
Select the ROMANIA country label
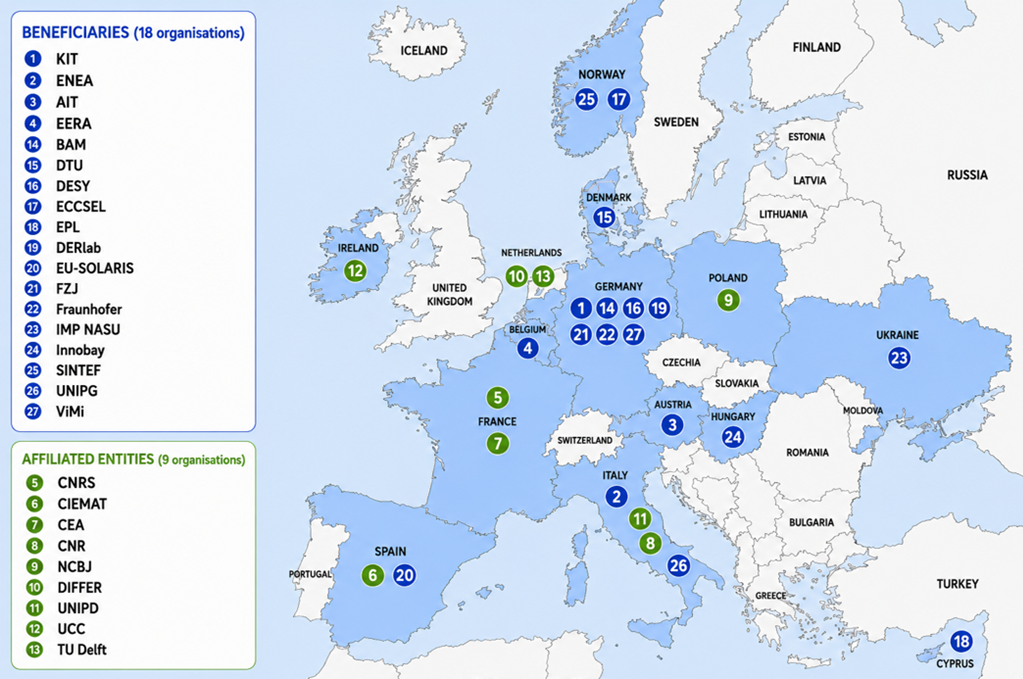[808, 452]
